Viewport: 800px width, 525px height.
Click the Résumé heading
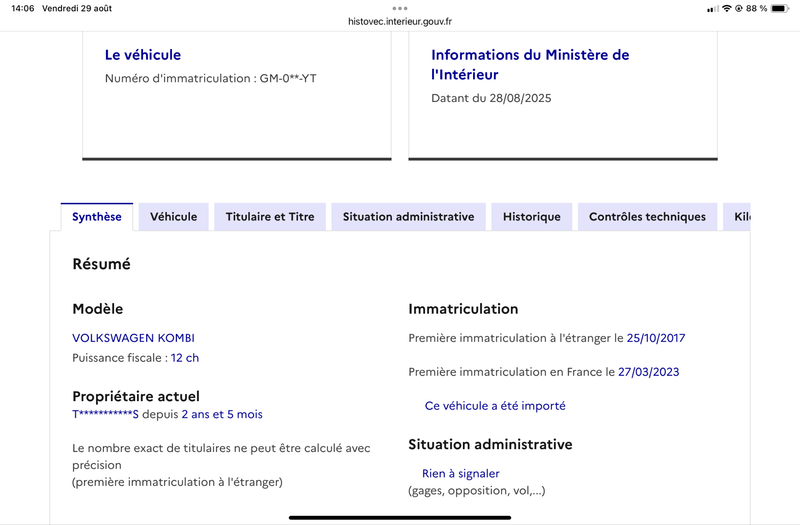[x=102, y=264]
